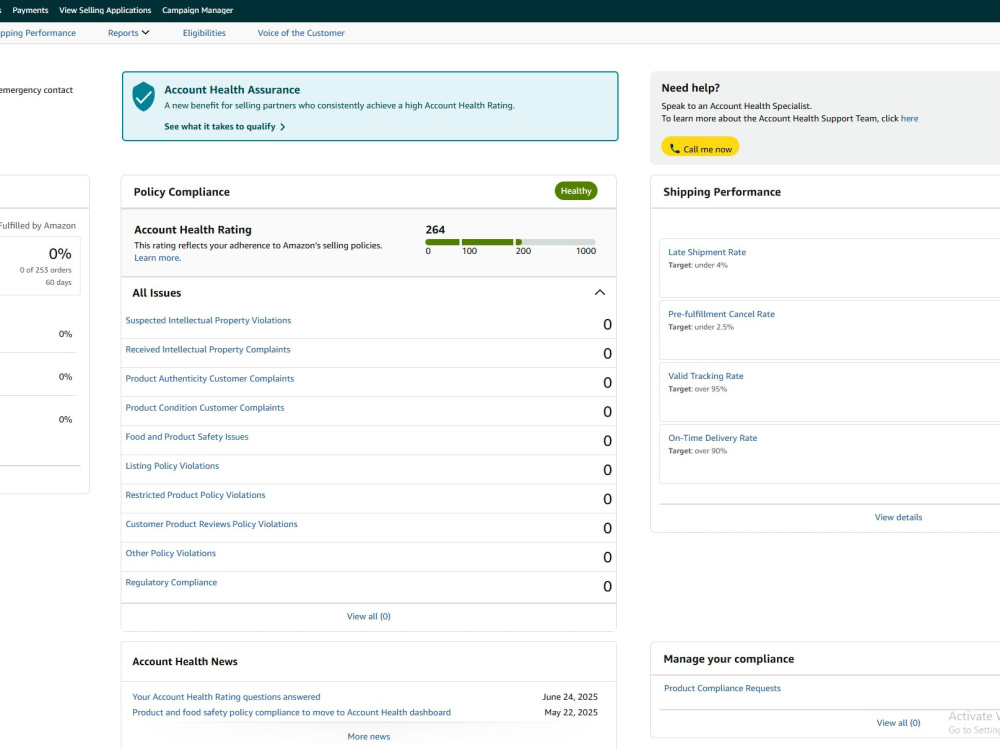This screenshot has height=750, width=1000.
Task: Click View details in Shipping Performance
Action: point(898,517)
